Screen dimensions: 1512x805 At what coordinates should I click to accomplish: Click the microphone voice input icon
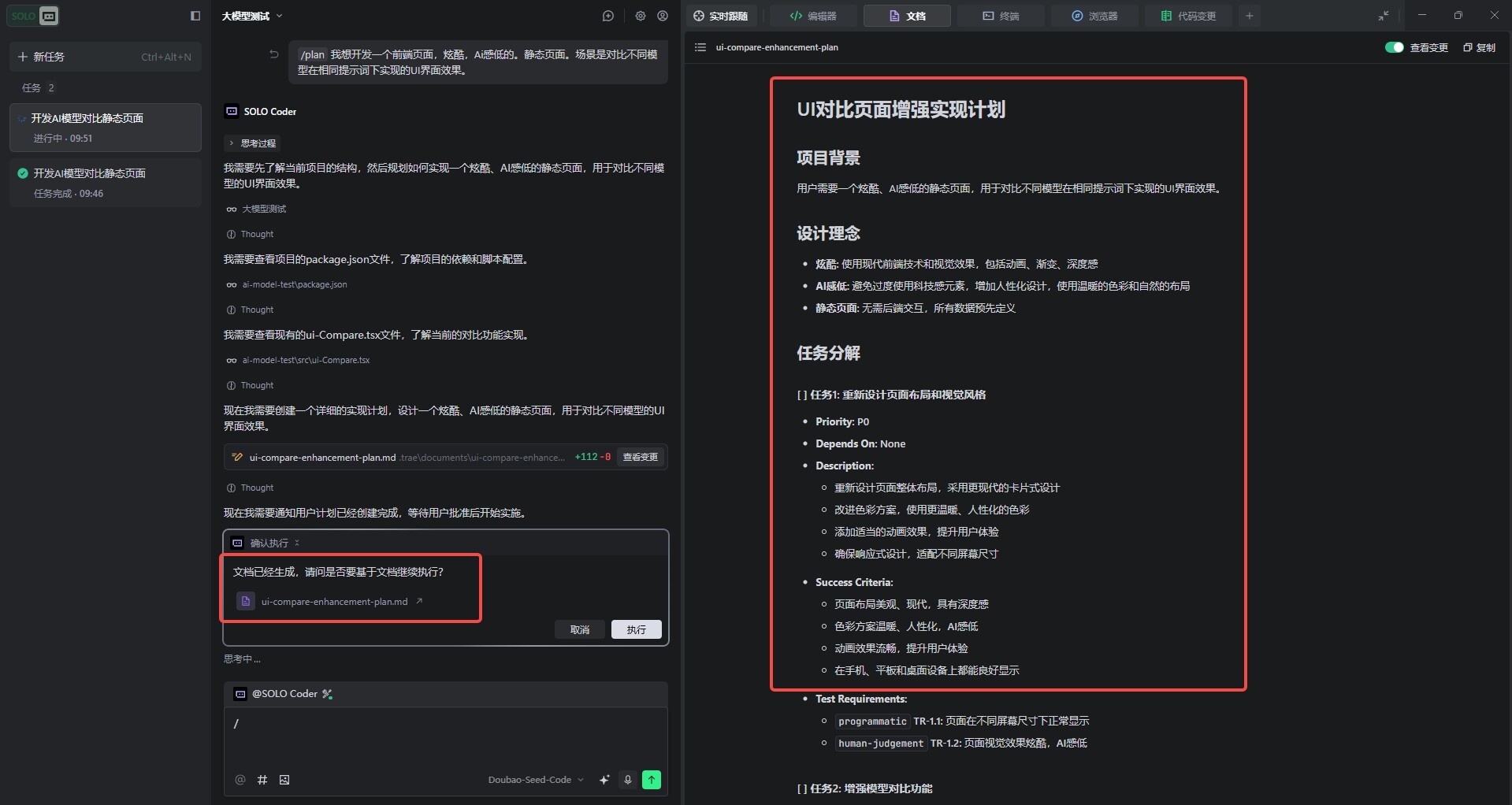[x=628, y=780]
